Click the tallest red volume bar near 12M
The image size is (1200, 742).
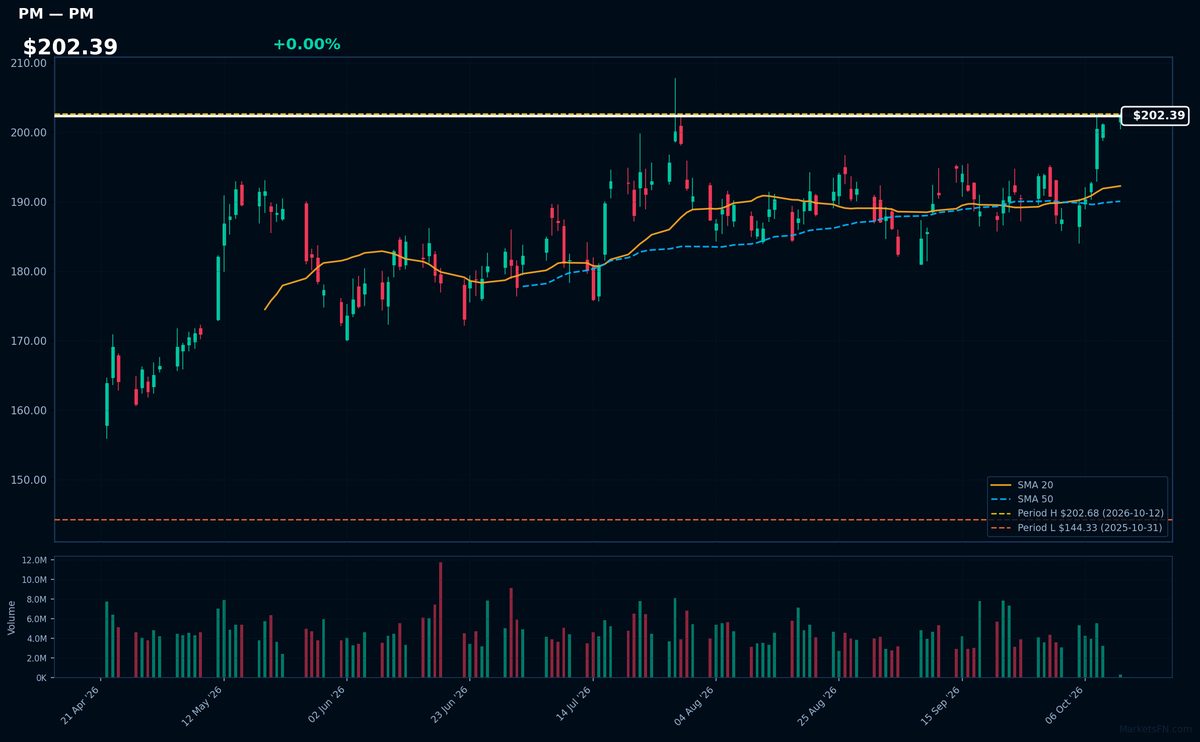pyautogui.click(x=440, y=620)
